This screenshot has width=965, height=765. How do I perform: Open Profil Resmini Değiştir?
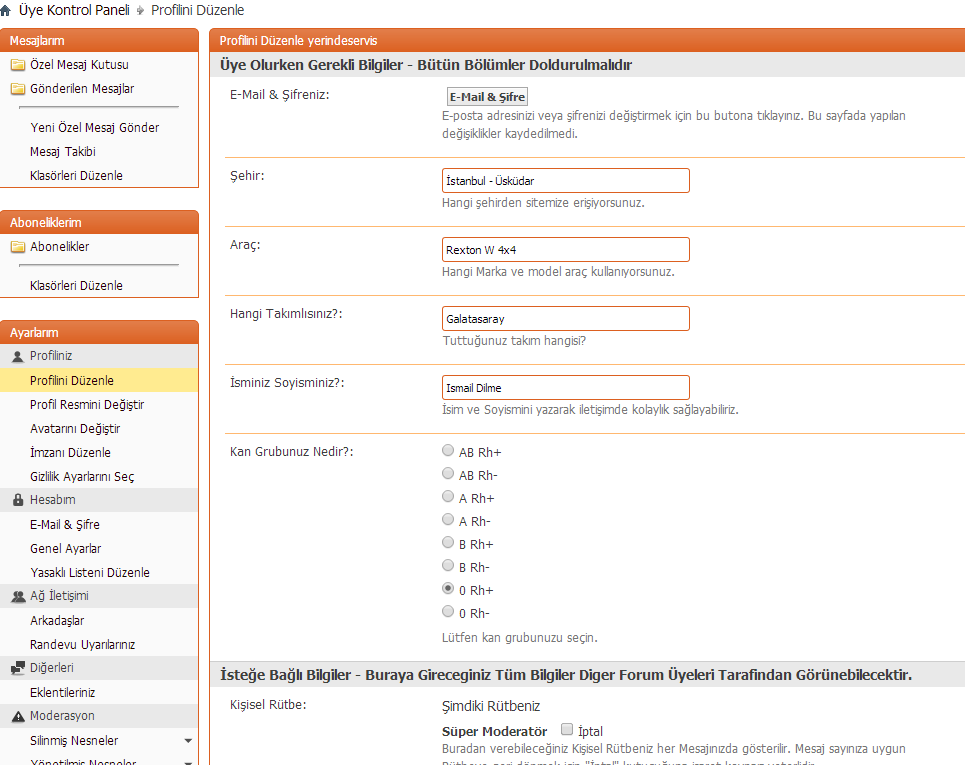point(87,404)
